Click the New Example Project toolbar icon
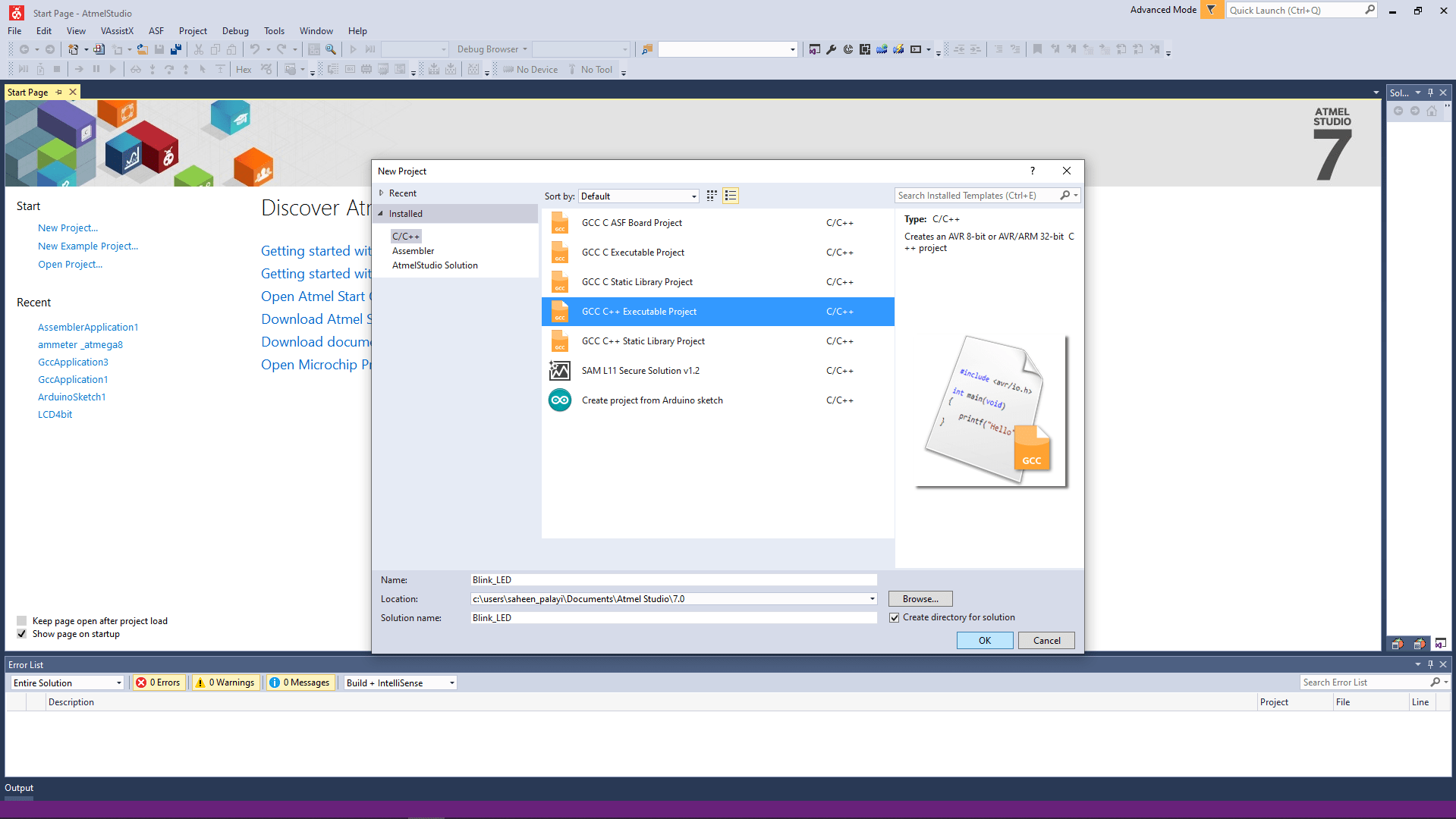This screenshot has height=819, width=1456. pyautogui.click(x=99, y=49)
